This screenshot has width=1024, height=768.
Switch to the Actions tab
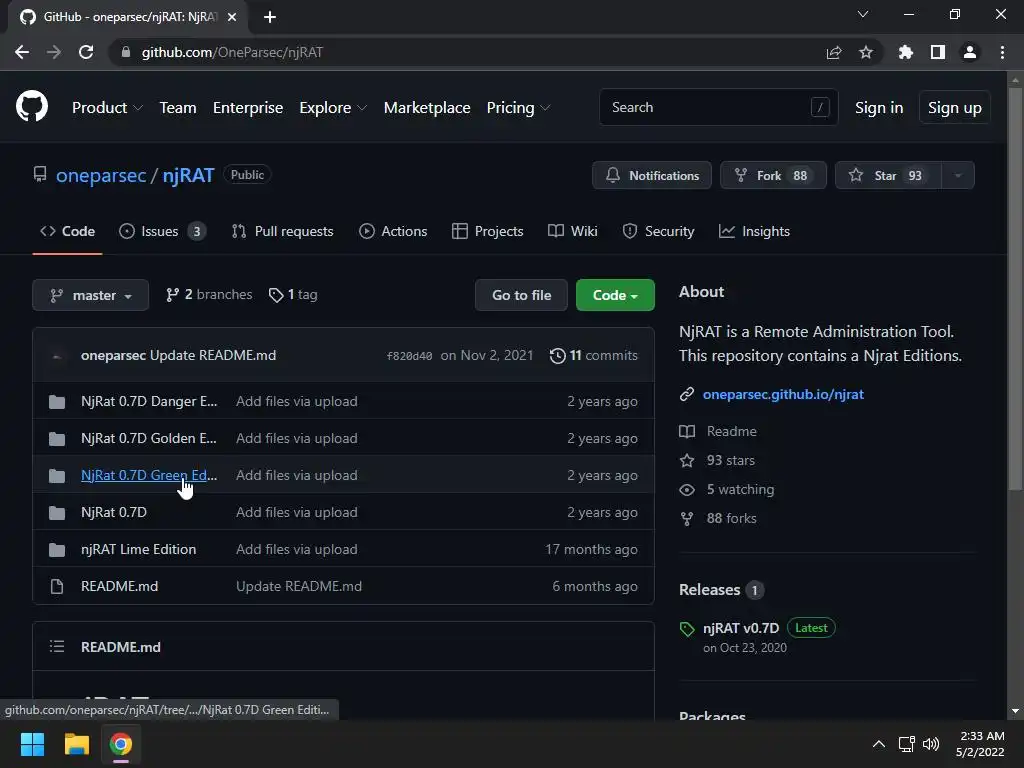(393, 231)
